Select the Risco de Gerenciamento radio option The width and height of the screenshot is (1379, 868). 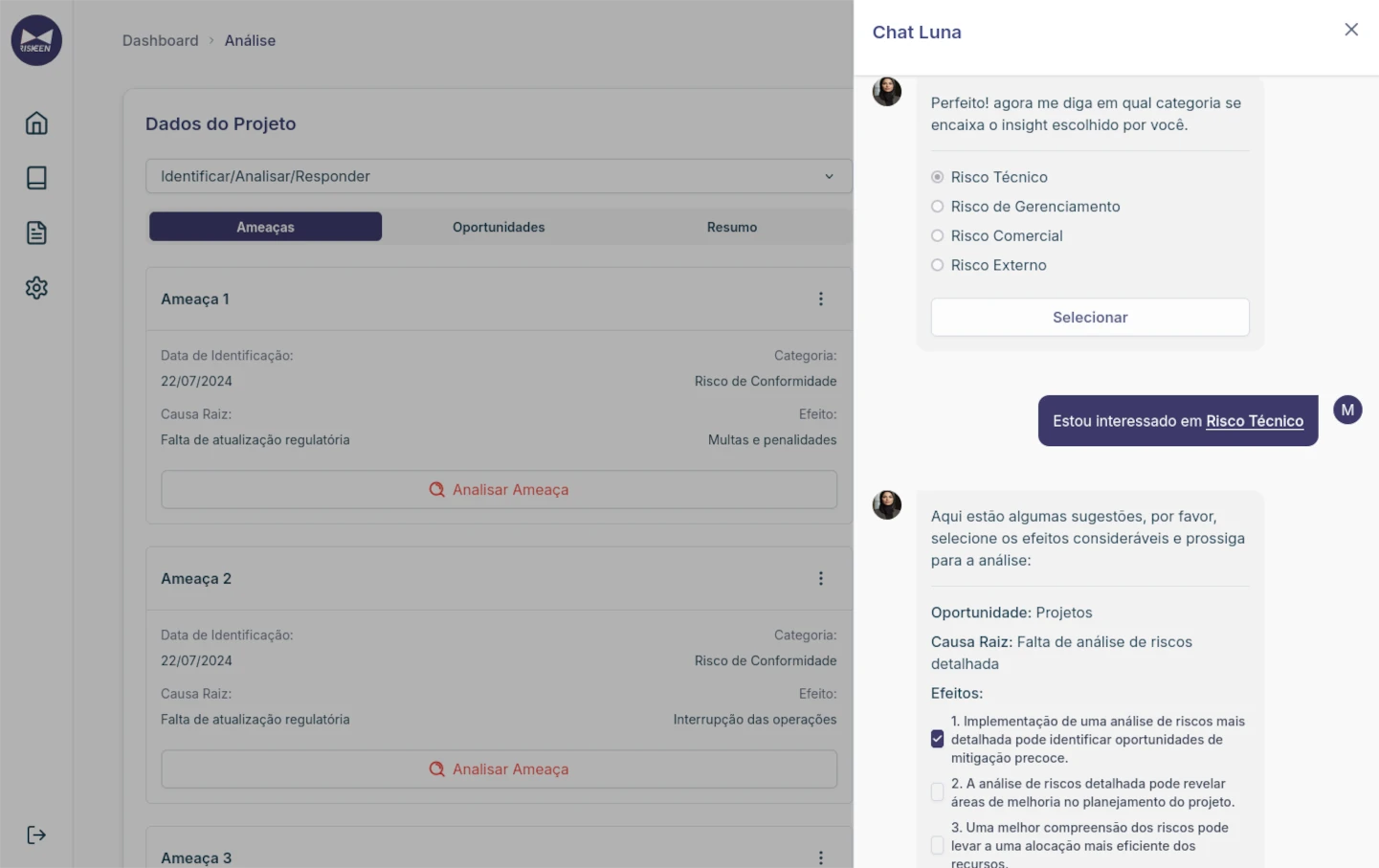pyautogui.click(x=937, y=206)
